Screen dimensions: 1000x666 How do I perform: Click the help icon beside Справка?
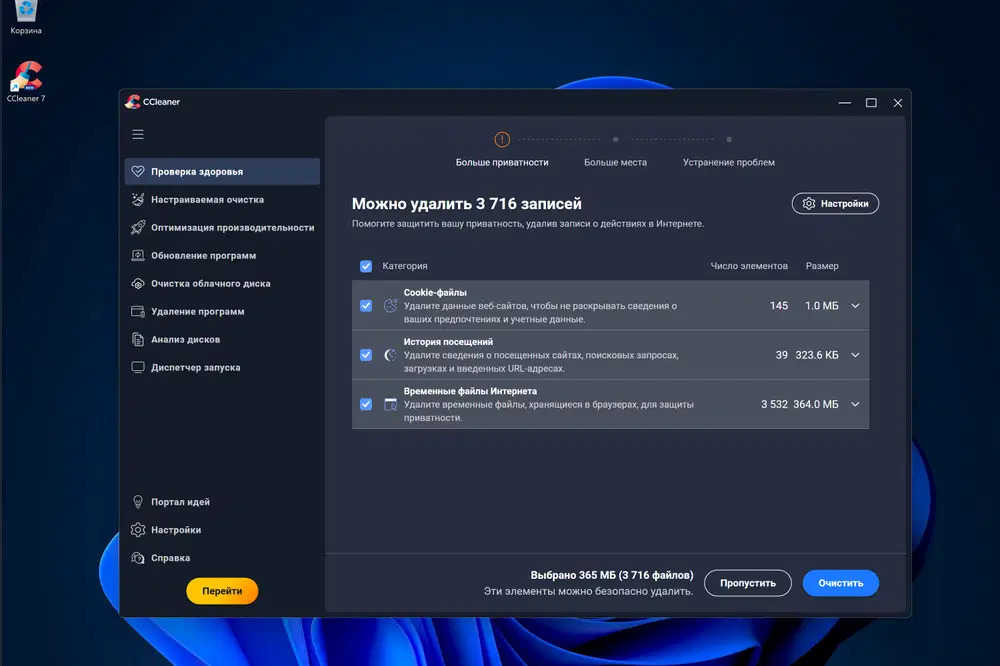tap(138, 558)
